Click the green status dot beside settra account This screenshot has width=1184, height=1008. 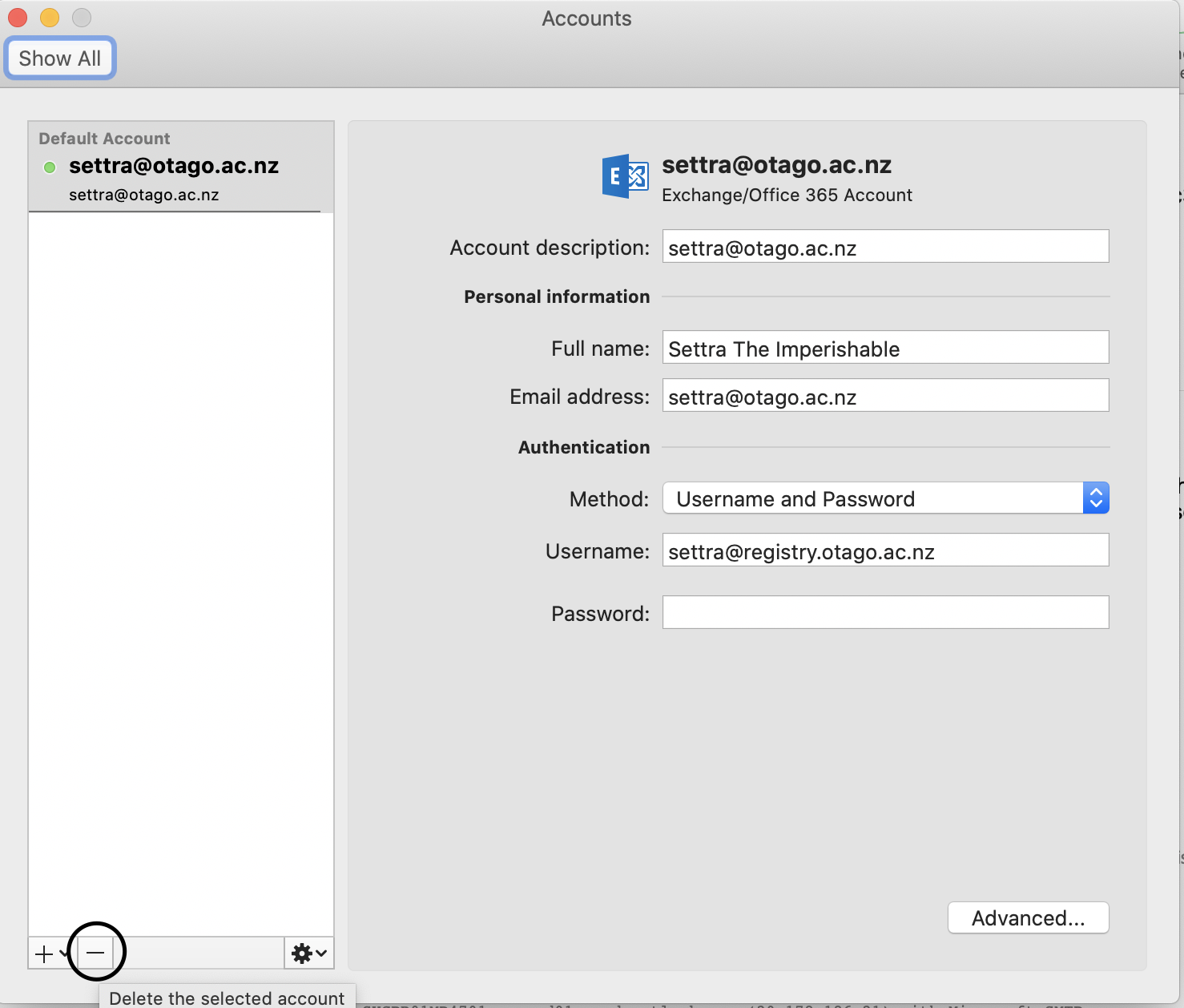(x=50, y=167)
